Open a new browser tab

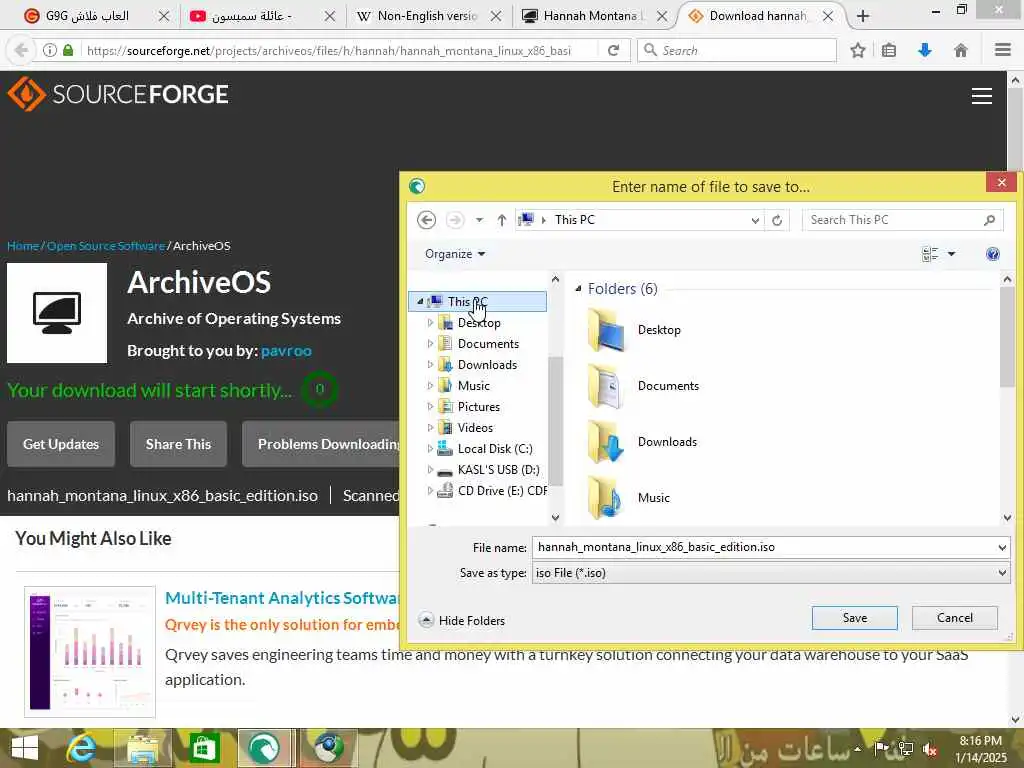863,16
